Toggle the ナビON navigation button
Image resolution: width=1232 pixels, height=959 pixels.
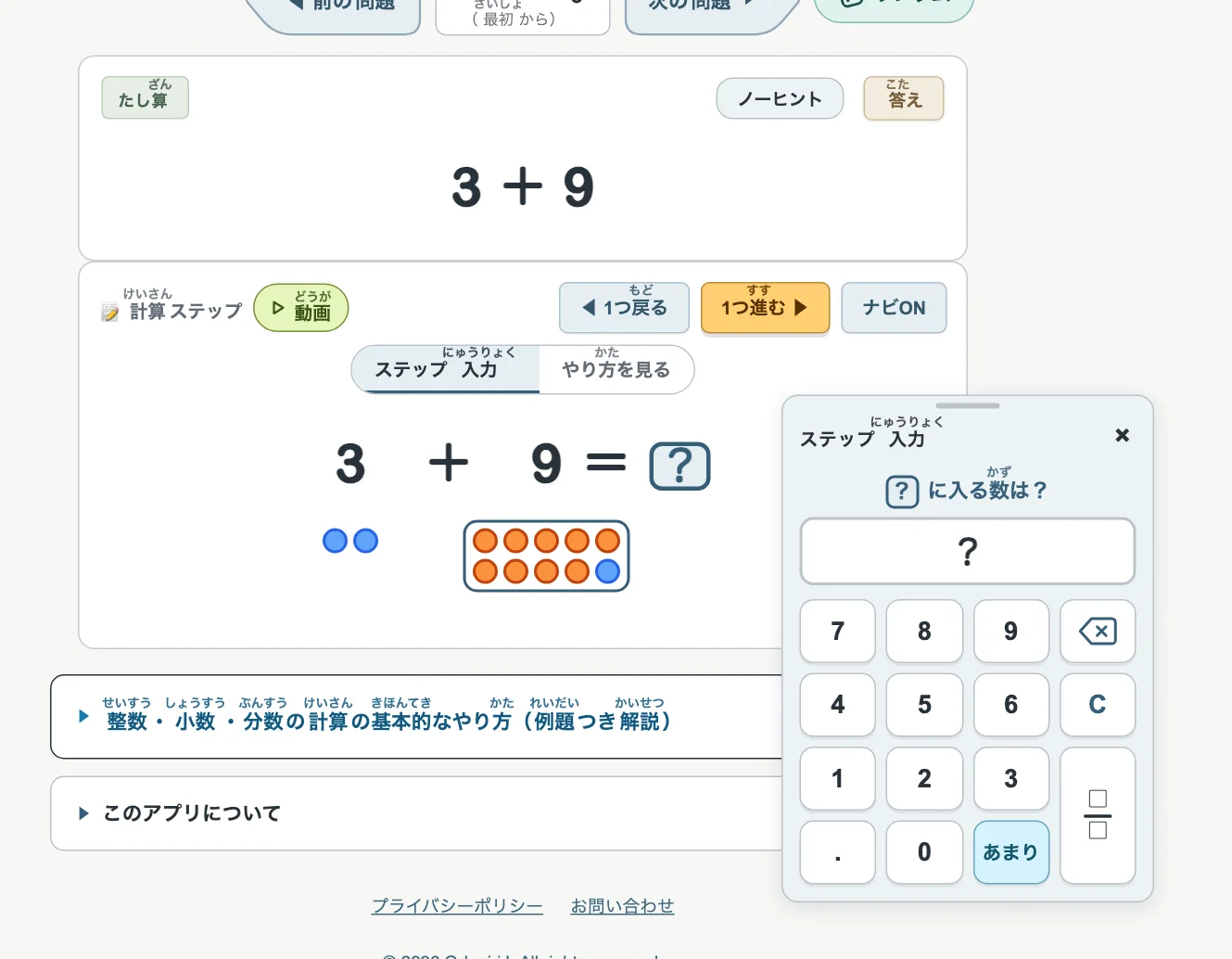894,308
